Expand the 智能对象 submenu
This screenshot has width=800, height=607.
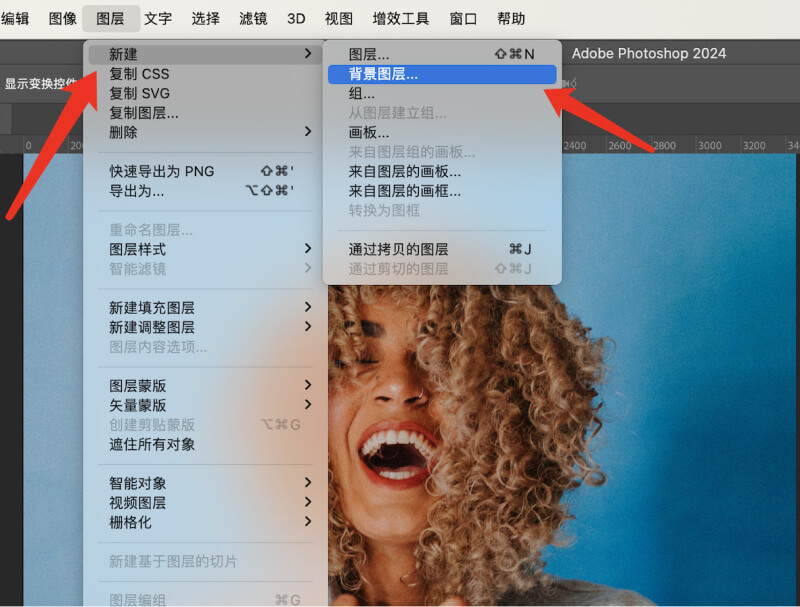[308, 483]
